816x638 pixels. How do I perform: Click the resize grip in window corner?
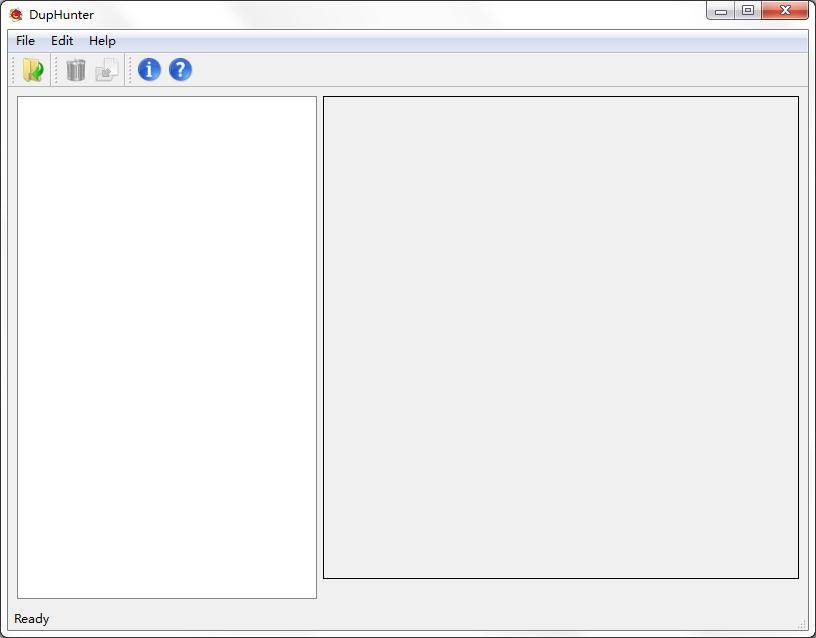pyautogui.click(x=801, y=624)
